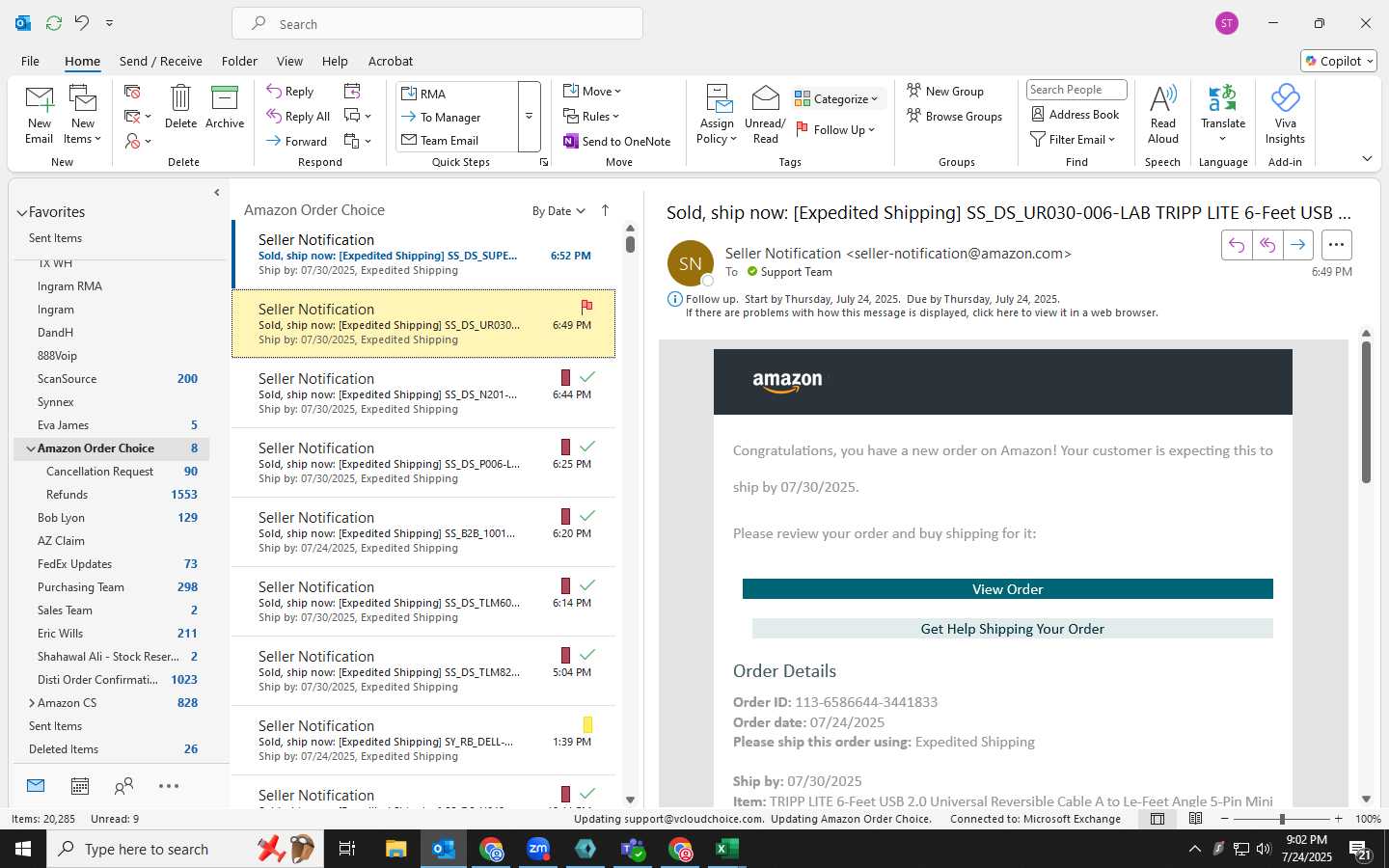Open the 6:52 PM Seller Notification email
Screen dimensions: 1389x868
tap(424, 255)
